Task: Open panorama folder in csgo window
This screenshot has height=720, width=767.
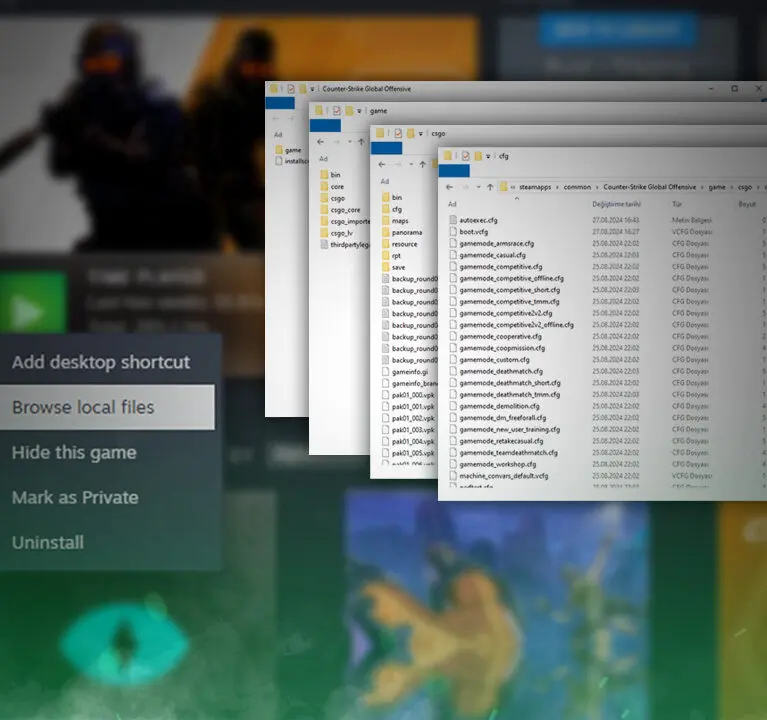Action: (402, 233)
